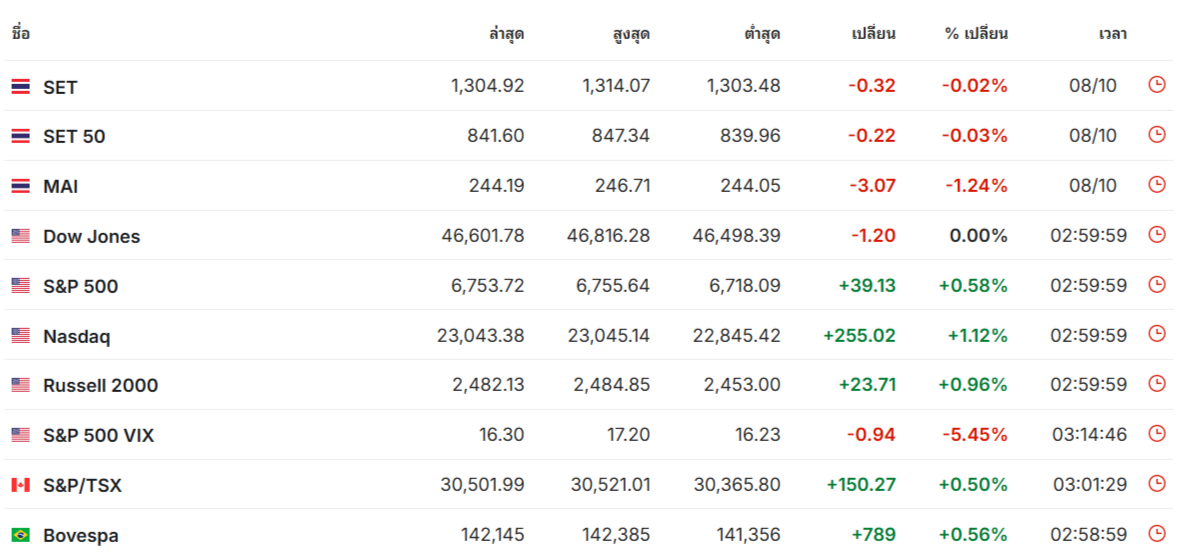Open the SET index link

[60, 87]
